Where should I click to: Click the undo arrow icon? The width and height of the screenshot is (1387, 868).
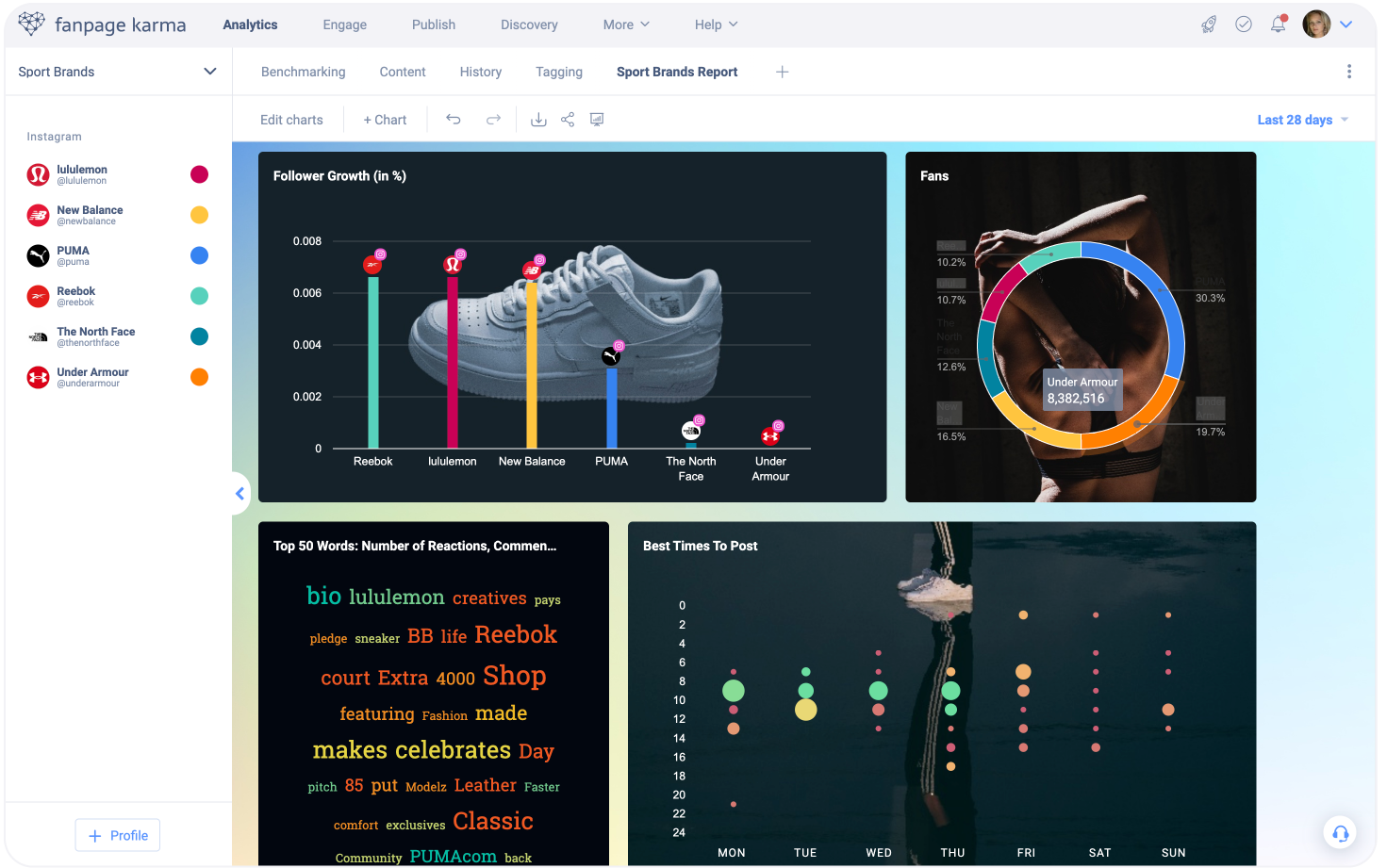454,120
